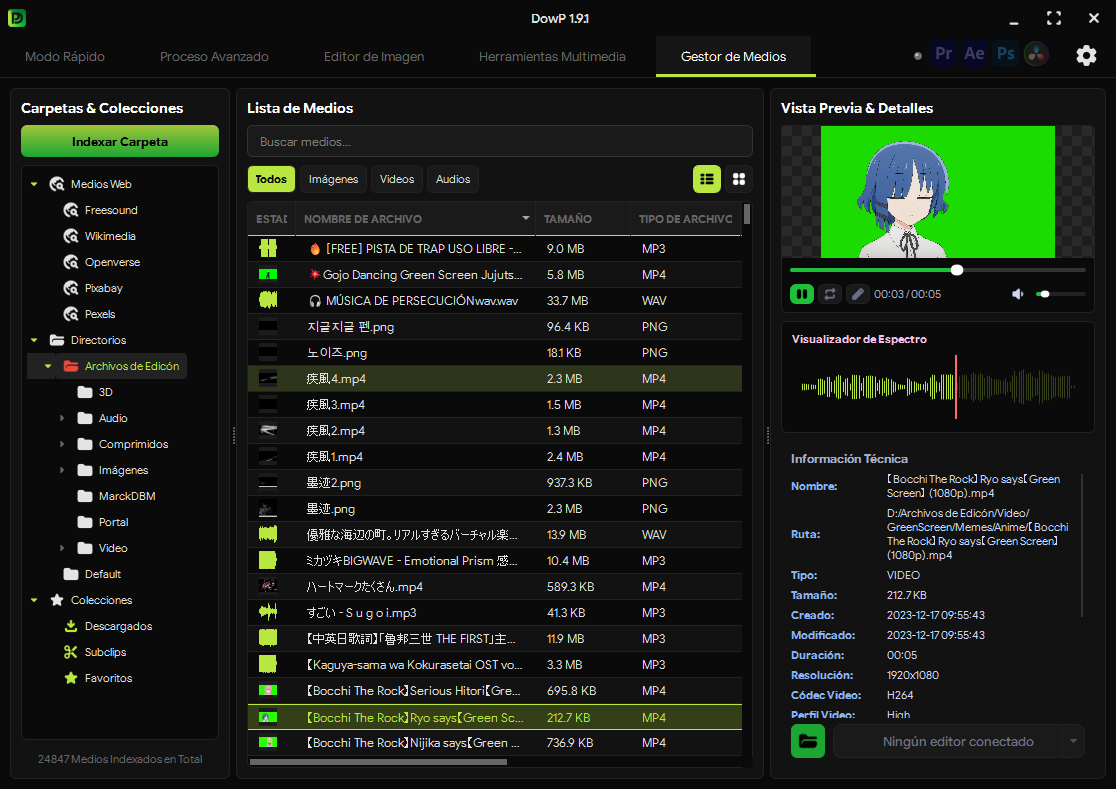Click the pencil edit icon in player
The width and height of the screenshot is (1116, 789).
pos(858,294)
